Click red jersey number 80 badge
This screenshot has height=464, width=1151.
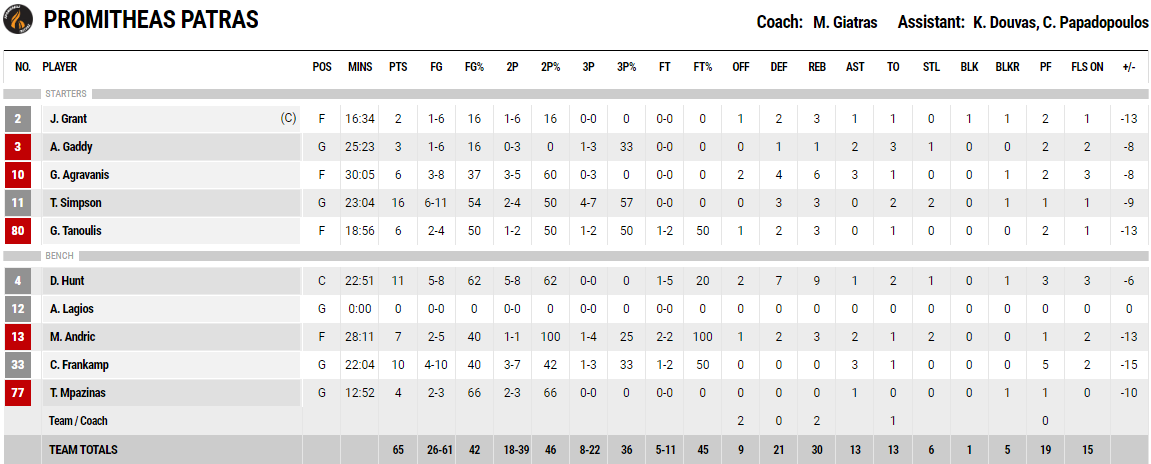pyautogui.click(x=17, y=231)
